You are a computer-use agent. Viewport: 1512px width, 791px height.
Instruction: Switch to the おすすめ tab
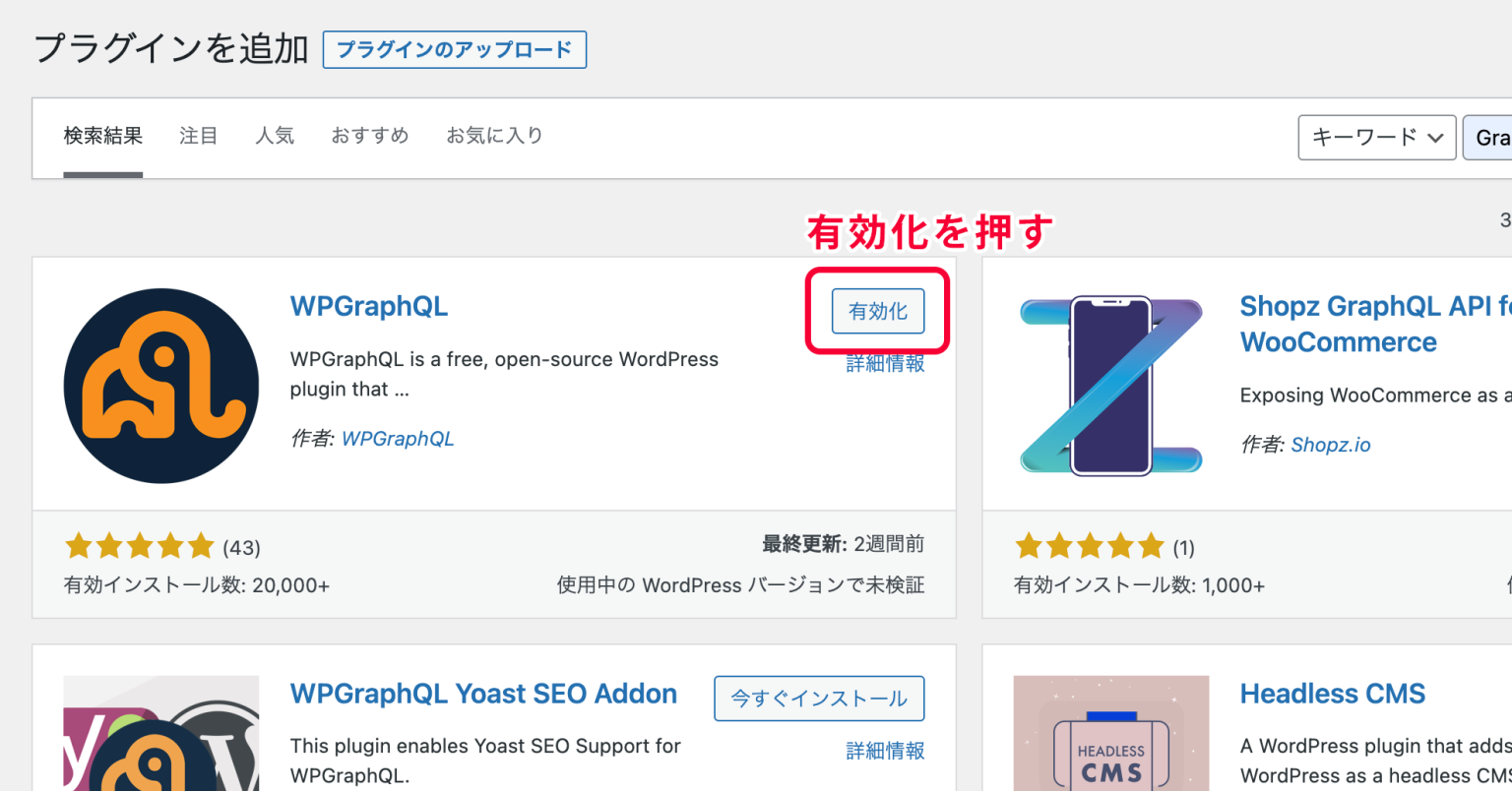click(x=370, y=136)
